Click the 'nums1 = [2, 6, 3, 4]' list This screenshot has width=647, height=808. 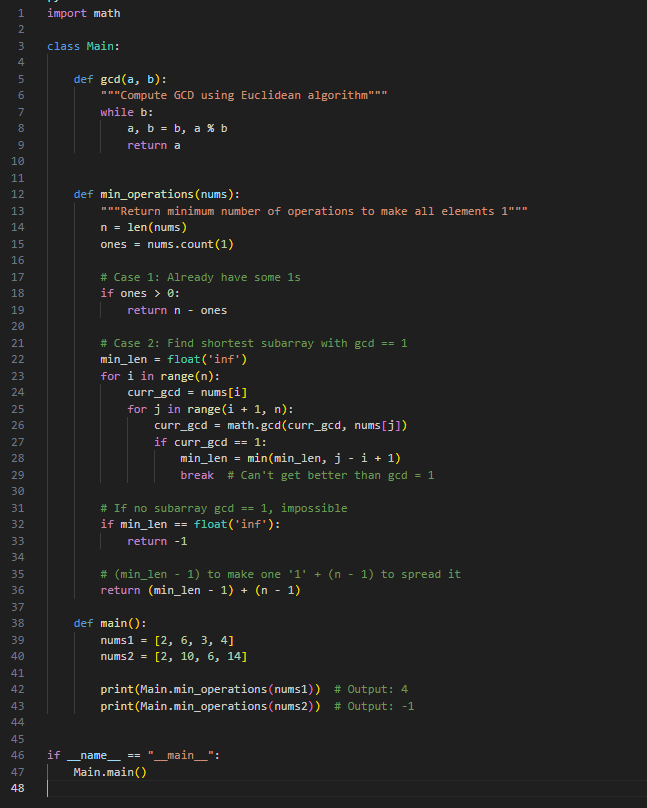pos(167,640)
